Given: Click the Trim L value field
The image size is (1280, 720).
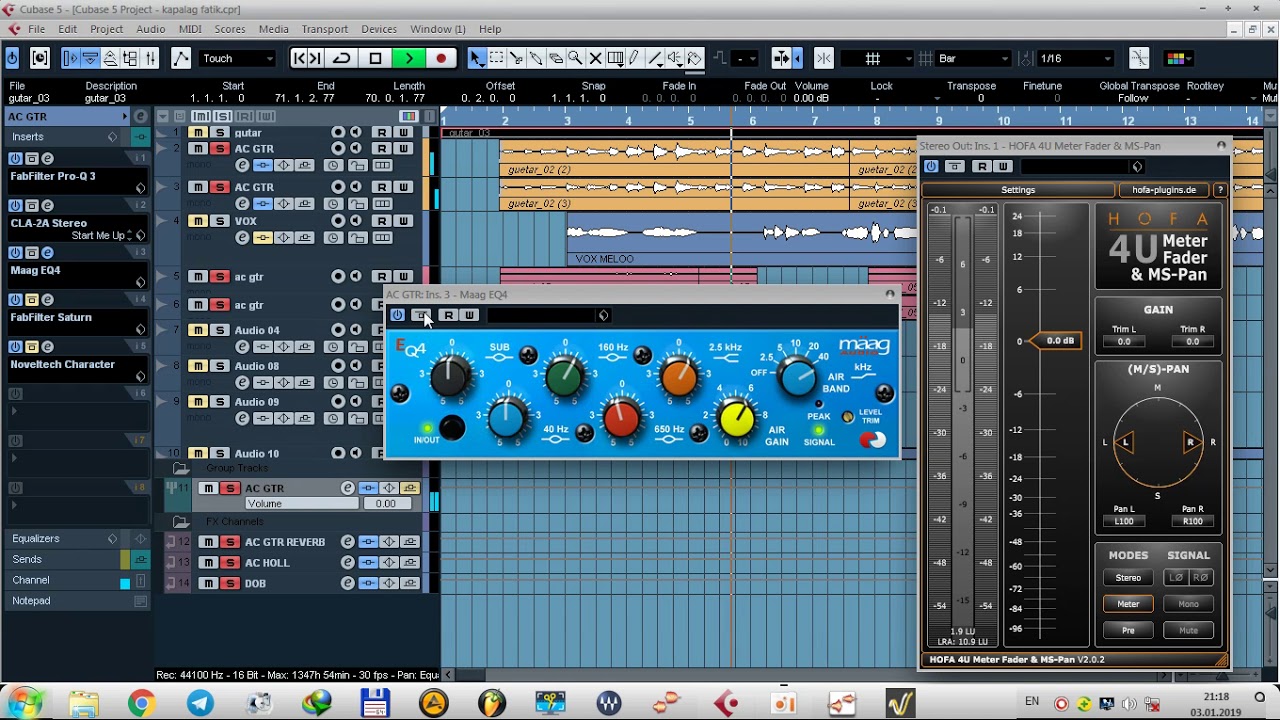Looking at the screenshot, I should pyautogui.click(x=1124, y=342).
